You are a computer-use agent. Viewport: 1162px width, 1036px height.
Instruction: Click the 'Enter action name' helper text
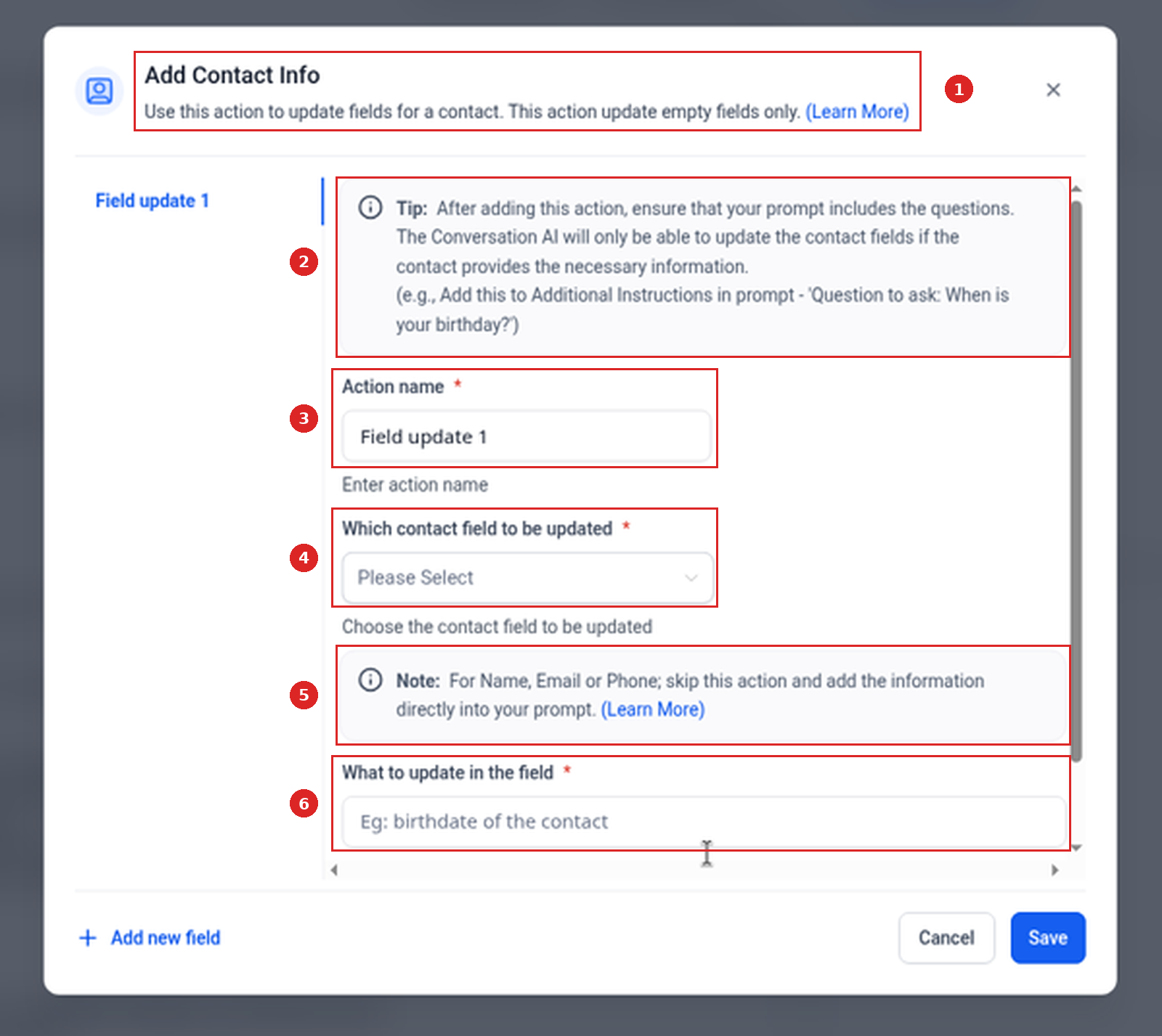coord(415,485)
